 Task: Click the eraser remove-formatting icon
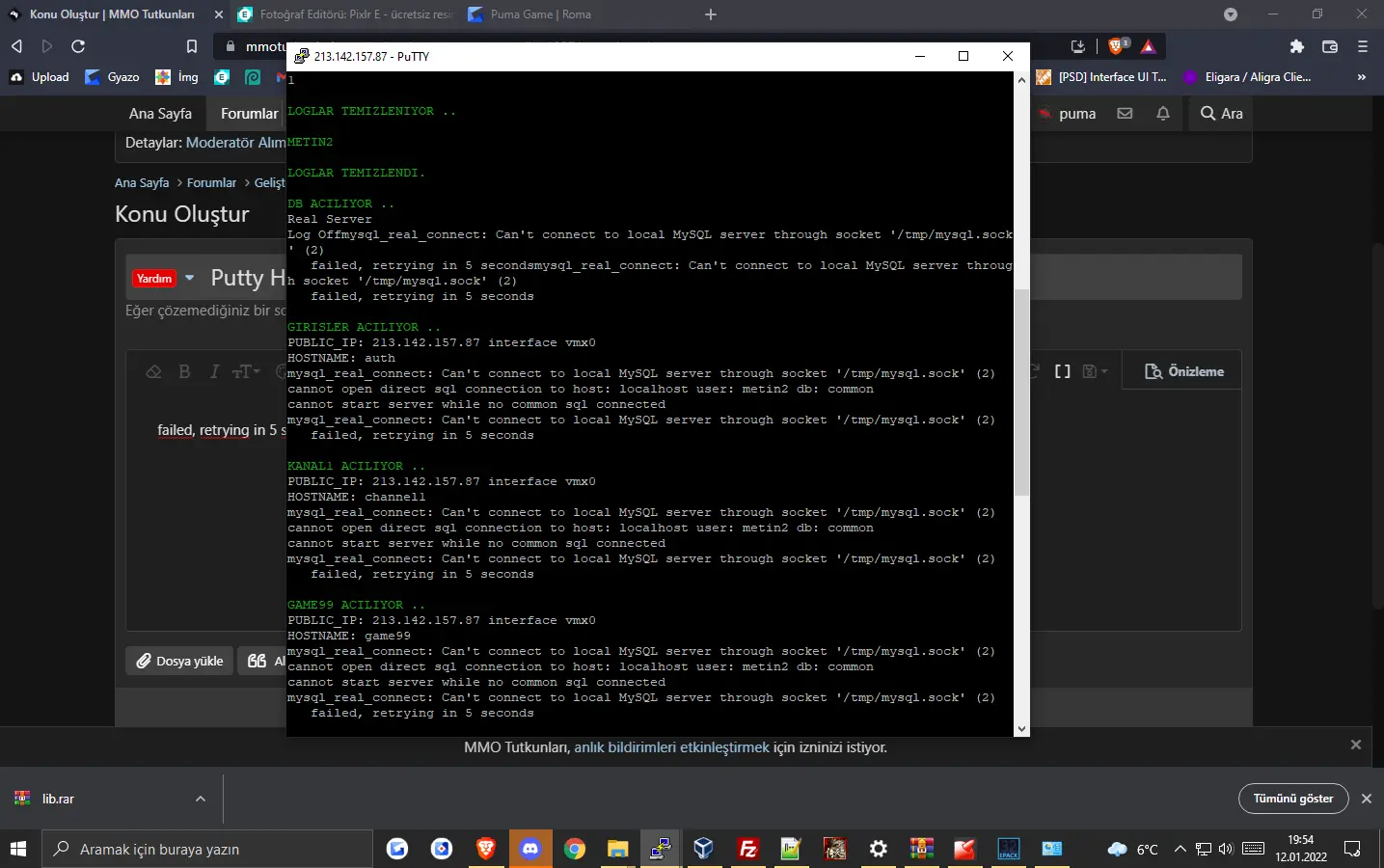tap(153, 371)
